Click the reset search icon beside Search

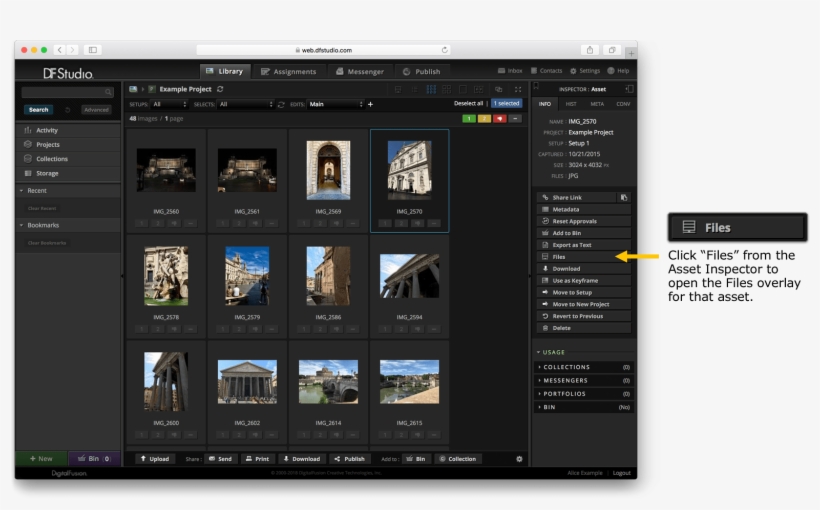[x=67, y=110]
